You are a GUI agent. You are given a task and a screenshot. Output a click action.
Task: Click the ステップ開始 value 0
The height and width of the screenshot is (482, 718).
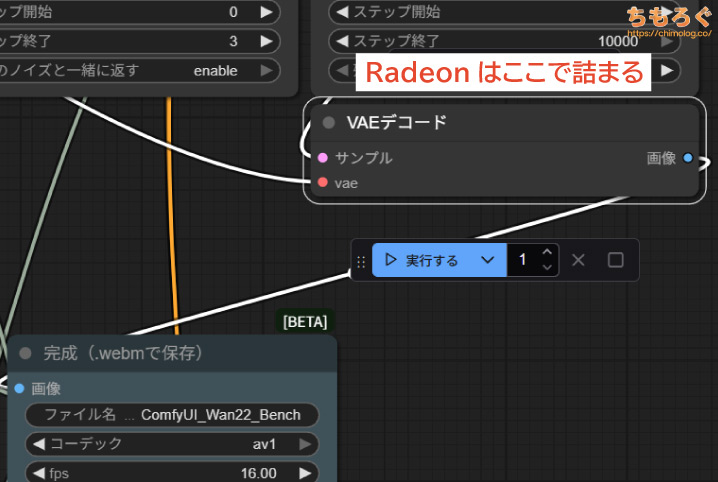click(x=233, y=12)
